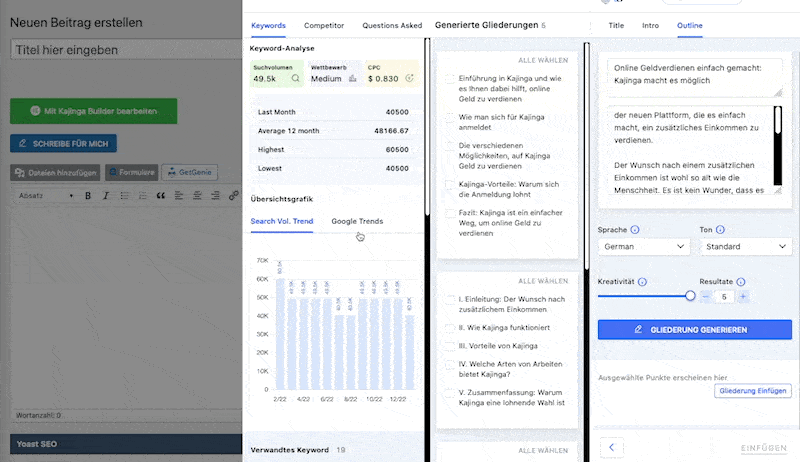Click the Formulare button
Screen dimensions: 800x462
coord(132,173)
